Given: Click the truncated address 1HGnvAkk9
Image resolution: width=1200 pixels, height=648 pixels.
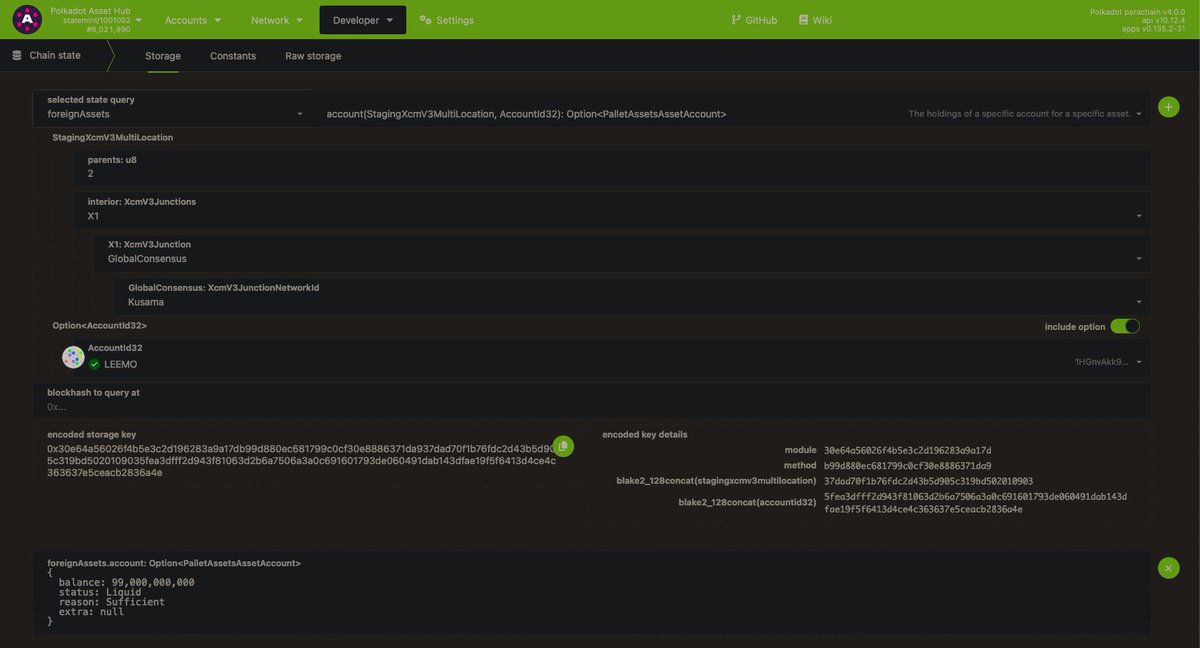Looking at the screenshot, I should click(1101, 362).
